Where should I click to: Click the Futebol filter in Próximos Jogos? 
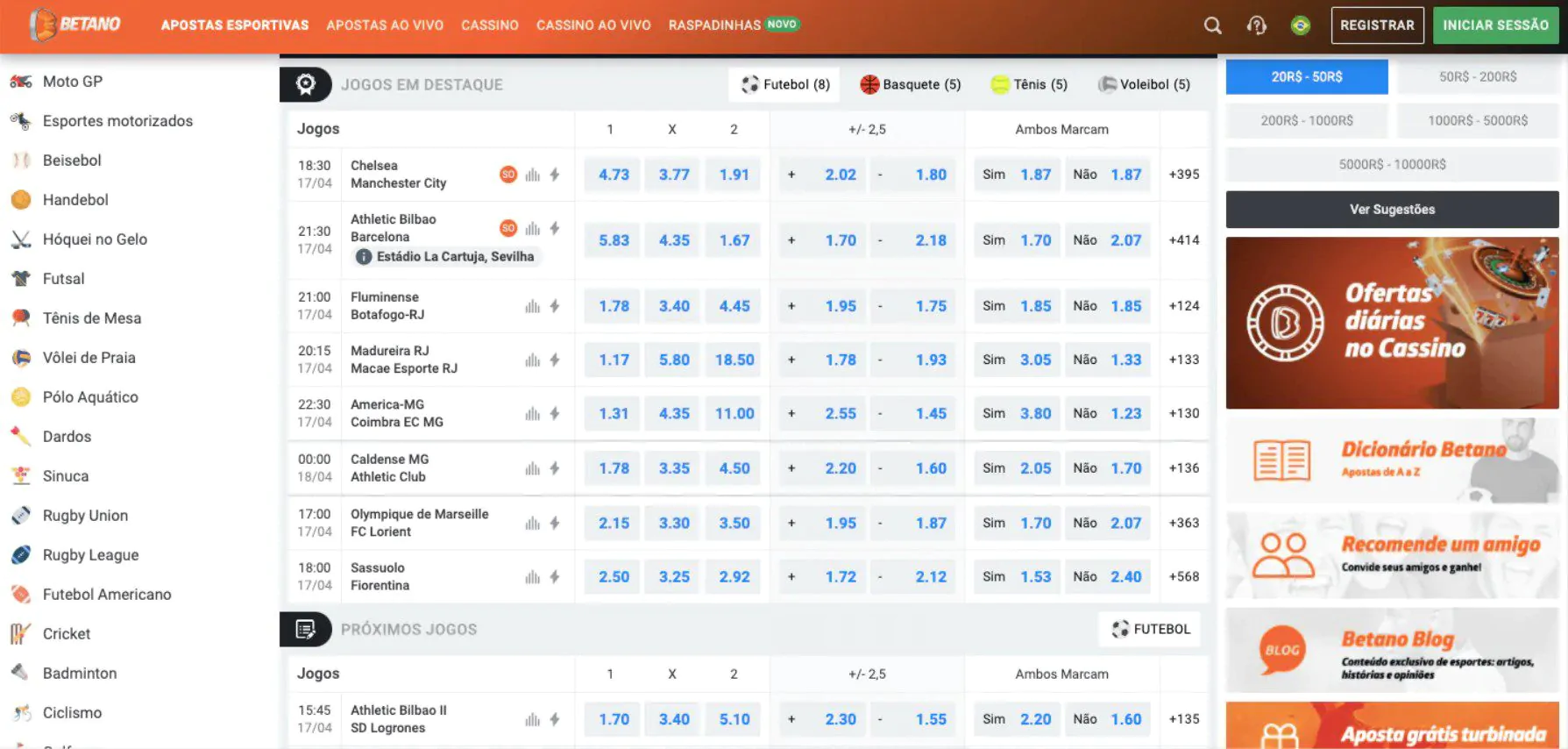pos(1150,629)
